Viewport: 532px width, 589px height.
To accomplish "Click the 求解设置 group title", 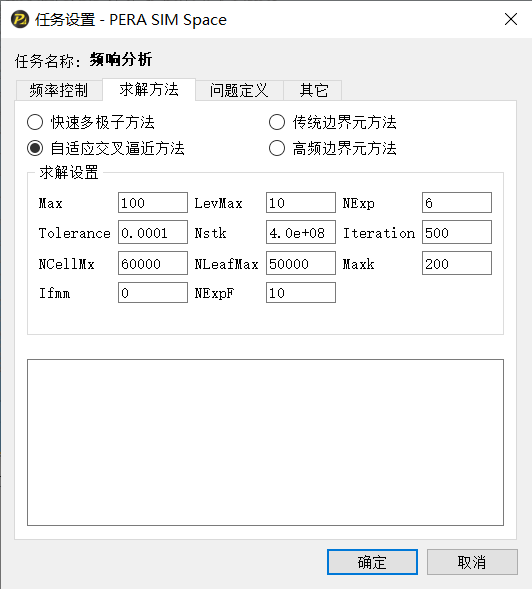I will coord(69,172).
